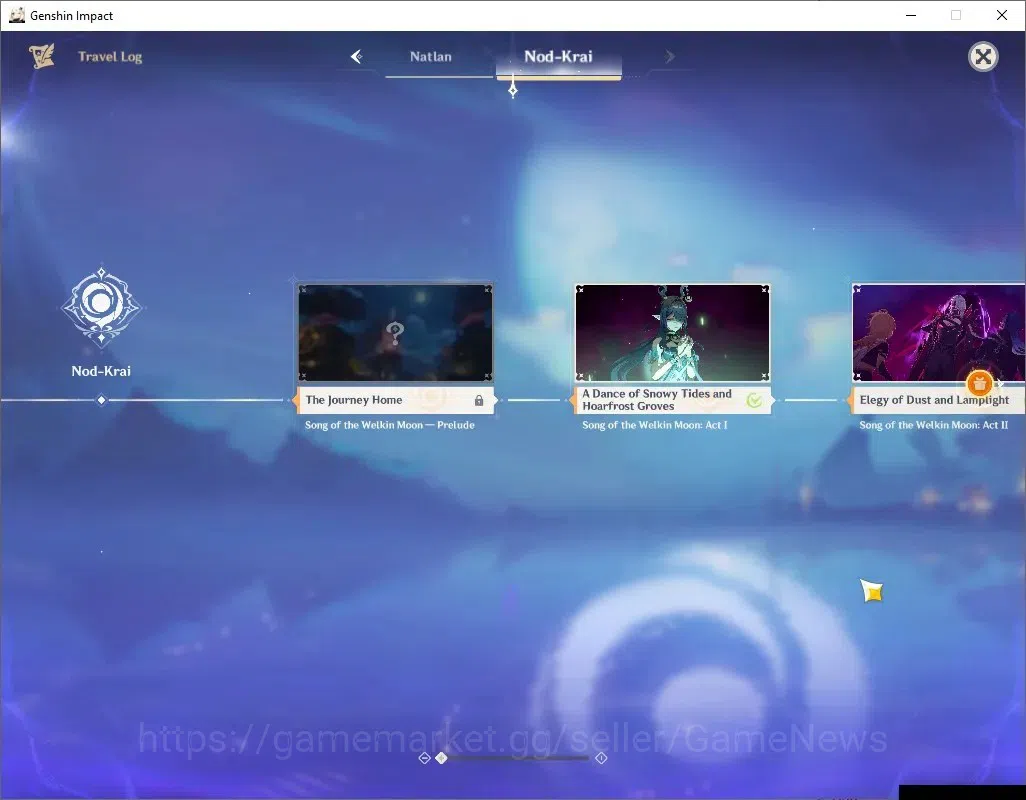Image resolution: width=1026 pixels, height=800 pixels.
Task: Open Elegy of Dust and Lamplight thumbnail
Action: click(938, 332)
